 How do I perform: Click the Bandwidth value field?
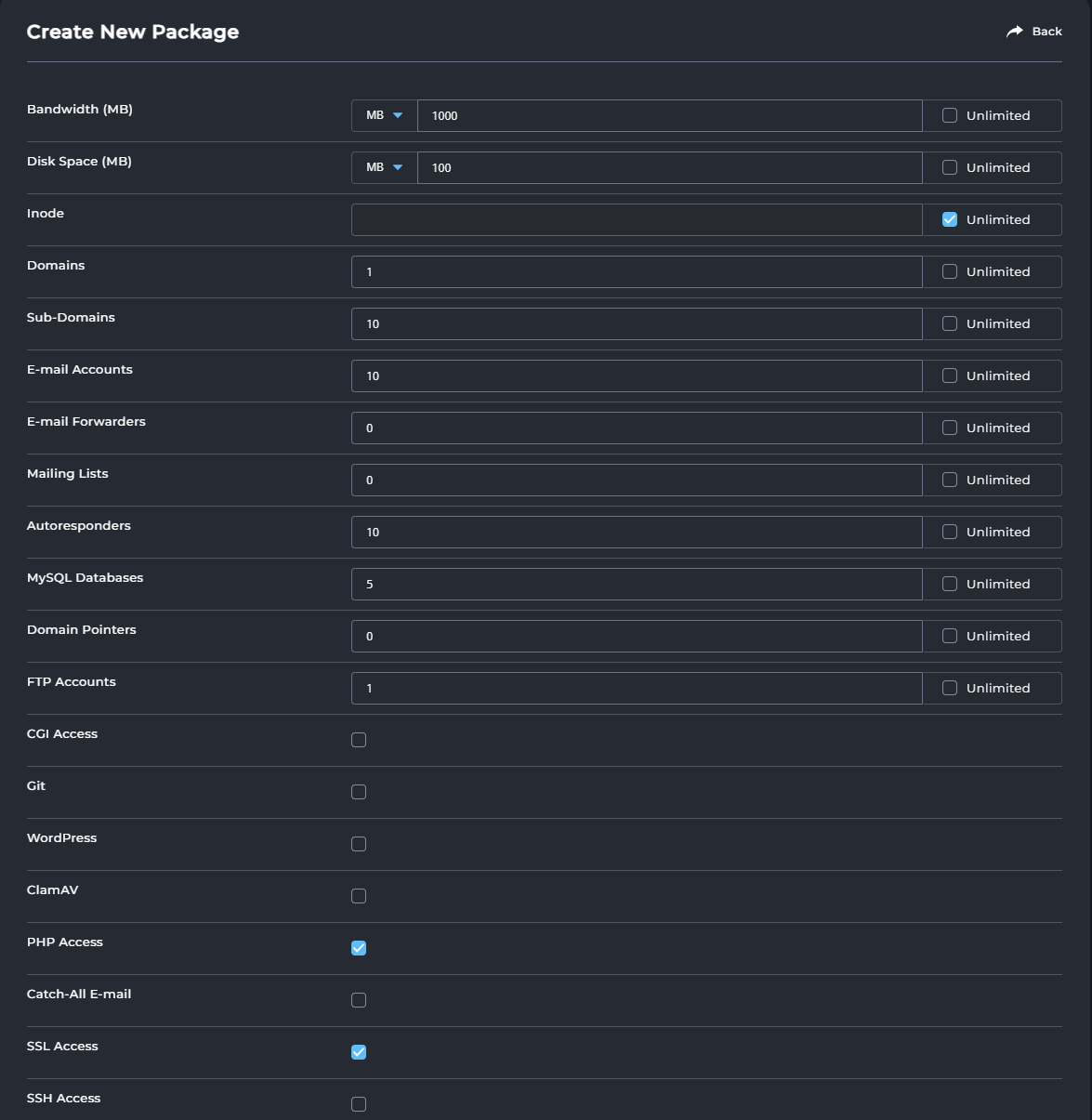670,115
